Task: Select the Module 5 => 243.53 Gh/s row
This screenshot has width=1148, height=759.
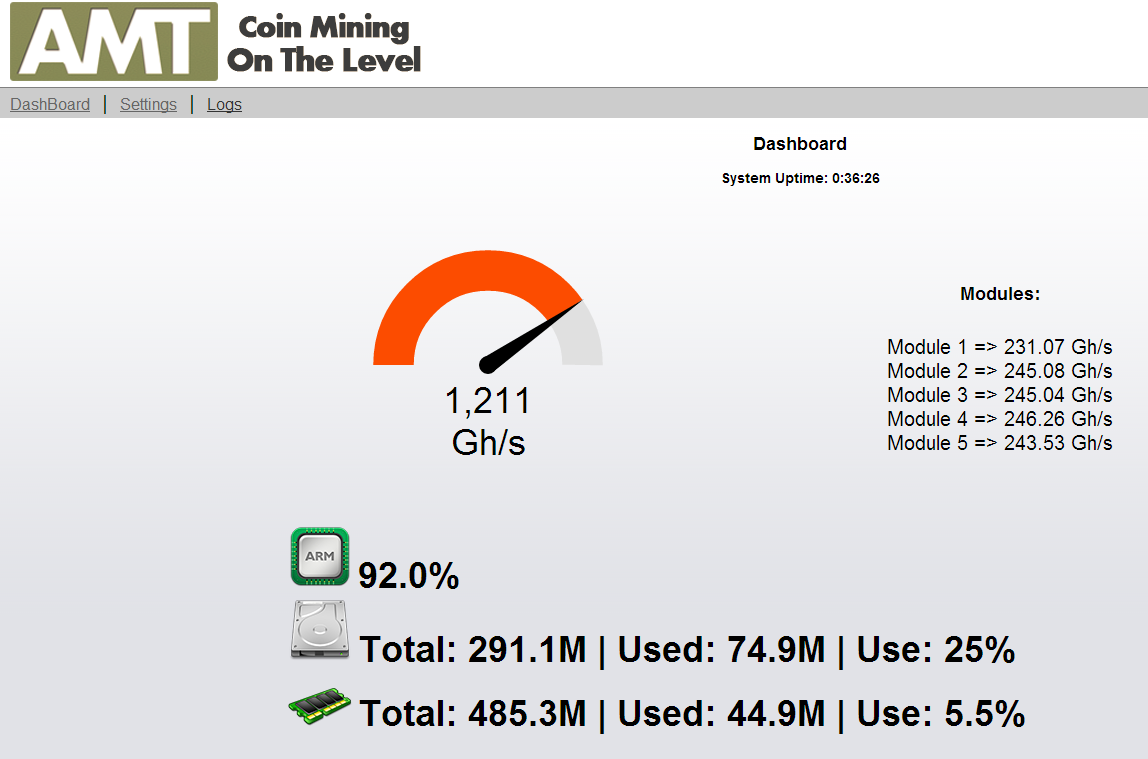Action: pos(999,444)
